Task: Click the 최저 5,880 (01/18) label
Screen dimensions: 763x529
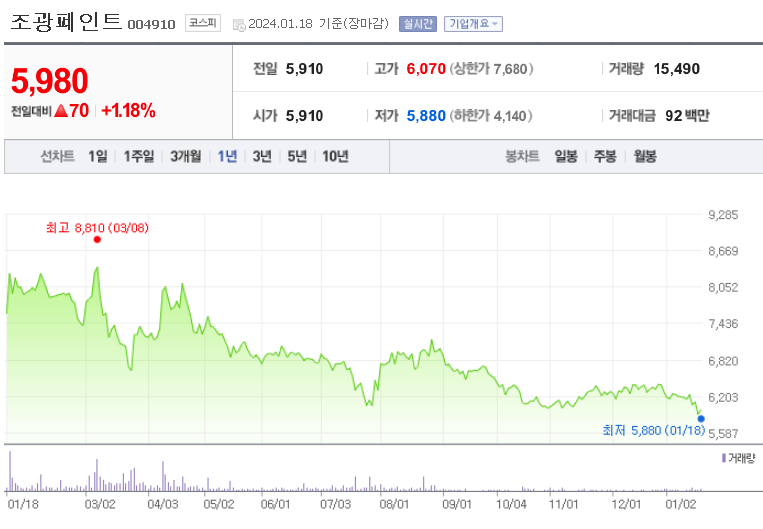Action: click(654, 430)
